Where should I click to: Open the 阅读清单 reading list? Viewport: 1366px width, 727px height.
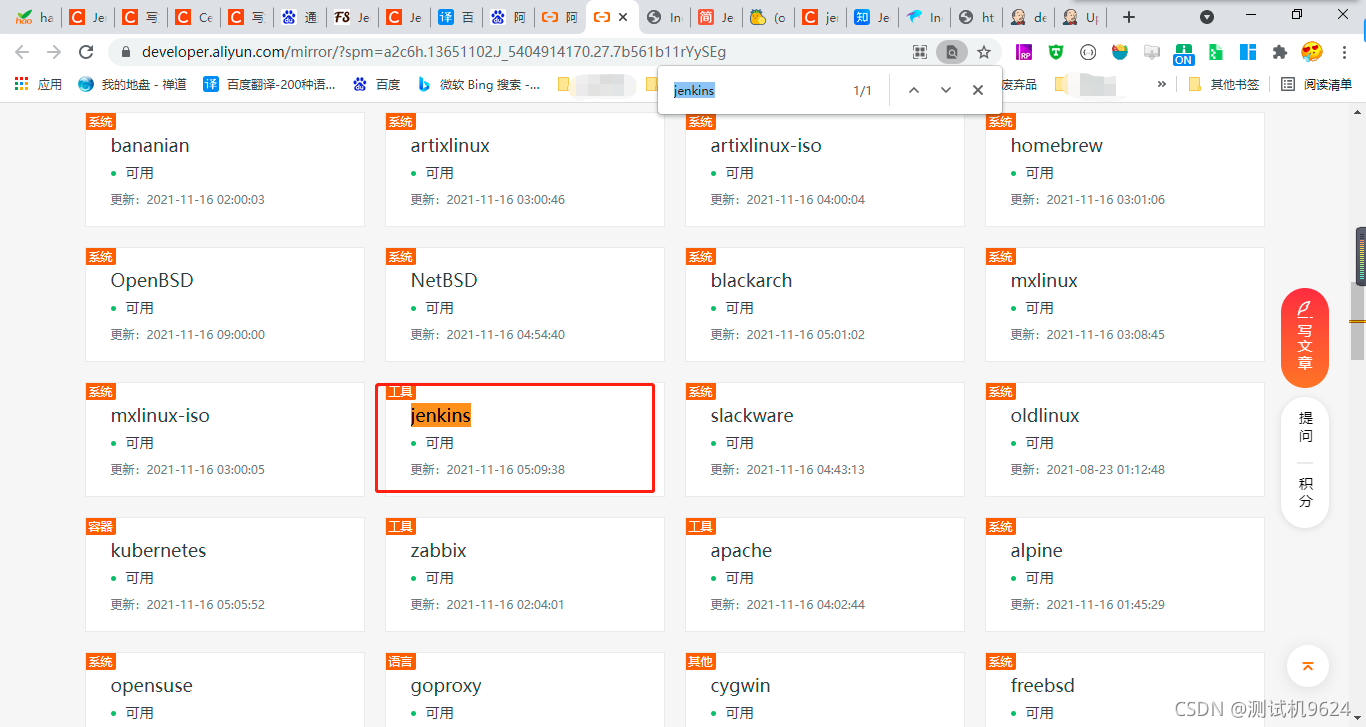(1317, 84)
